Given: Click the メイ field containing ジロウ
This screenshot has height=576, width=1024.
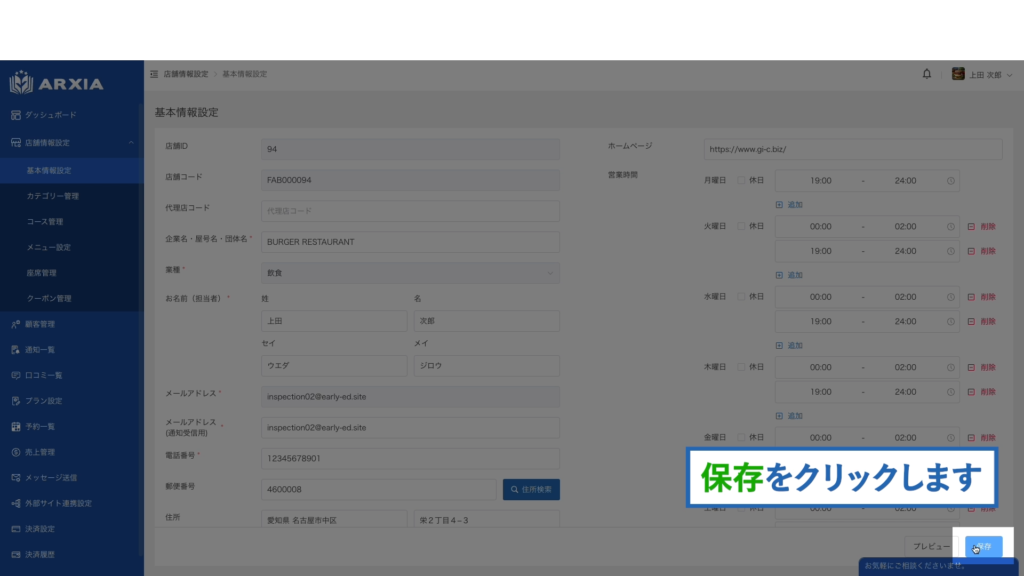Looking at the screenshot, I should 487,366.
